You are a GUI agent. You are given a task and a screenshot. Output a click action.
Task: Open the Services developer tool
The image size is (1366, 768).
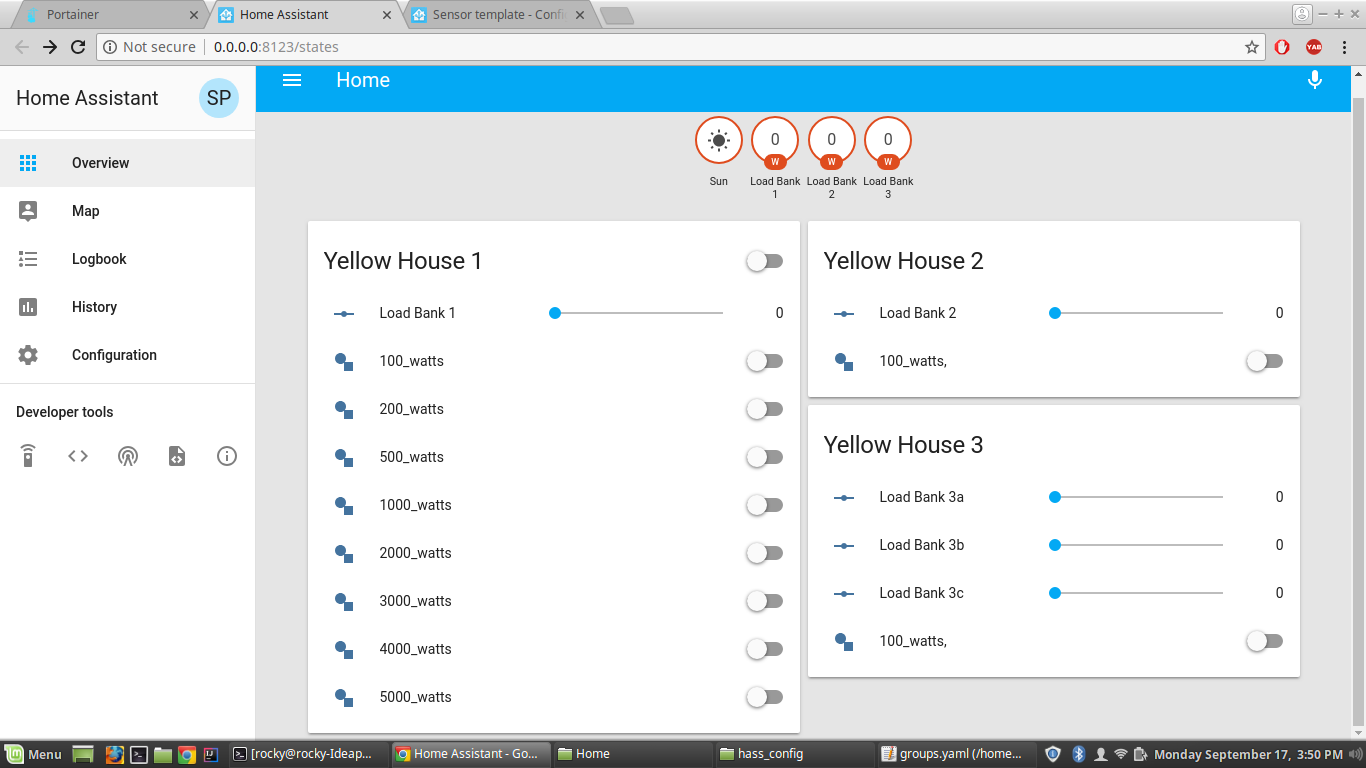(x=27, y=456)
